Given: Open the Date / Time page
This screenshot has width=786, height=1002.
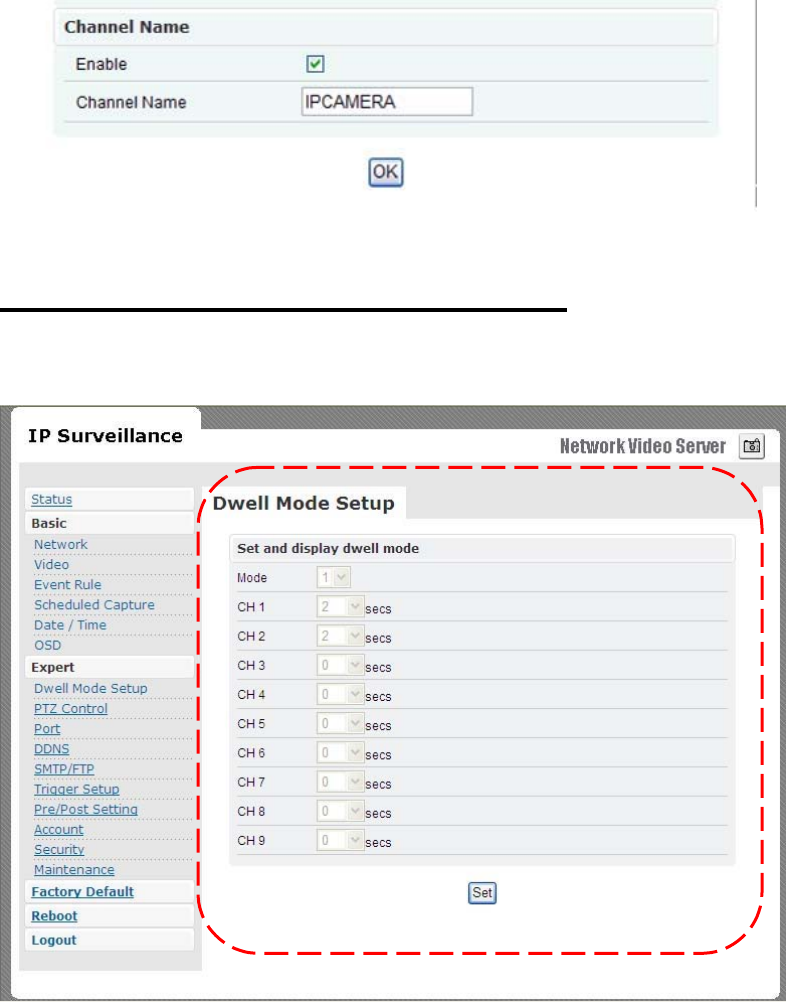Looking at the screenshot, I should pyautogui.click(x=70, y=625).
